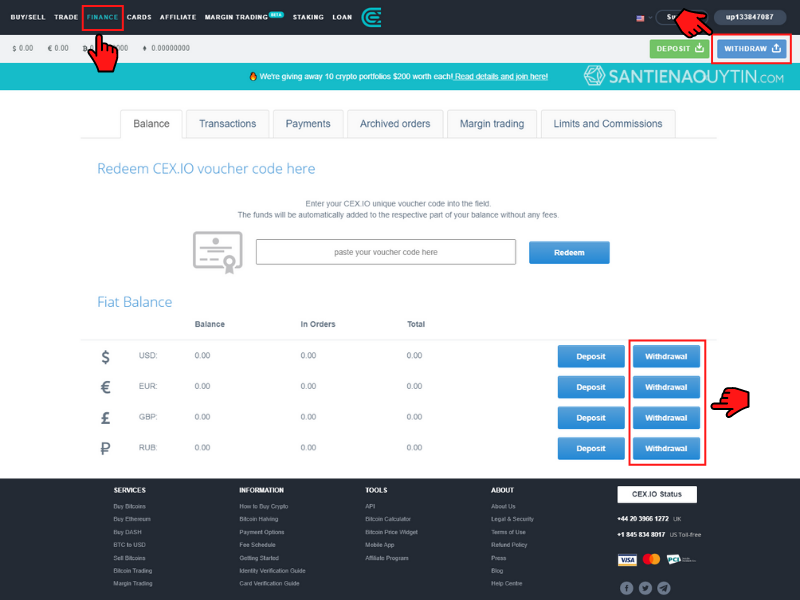Open the TRADE menu item
This screenshot has width=800, height=600.
(x=66, y=17)
